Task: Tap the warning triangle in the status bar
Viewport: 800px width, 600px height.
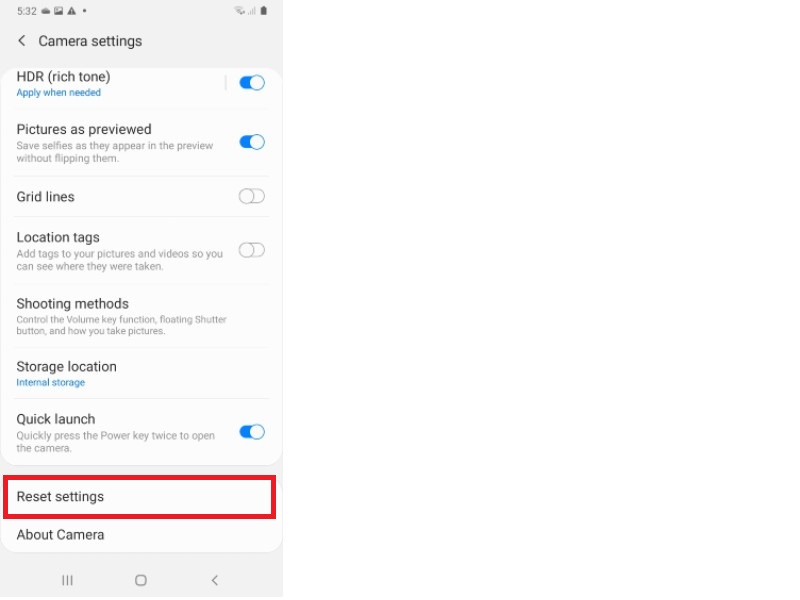Action: [x=71, y=11]
